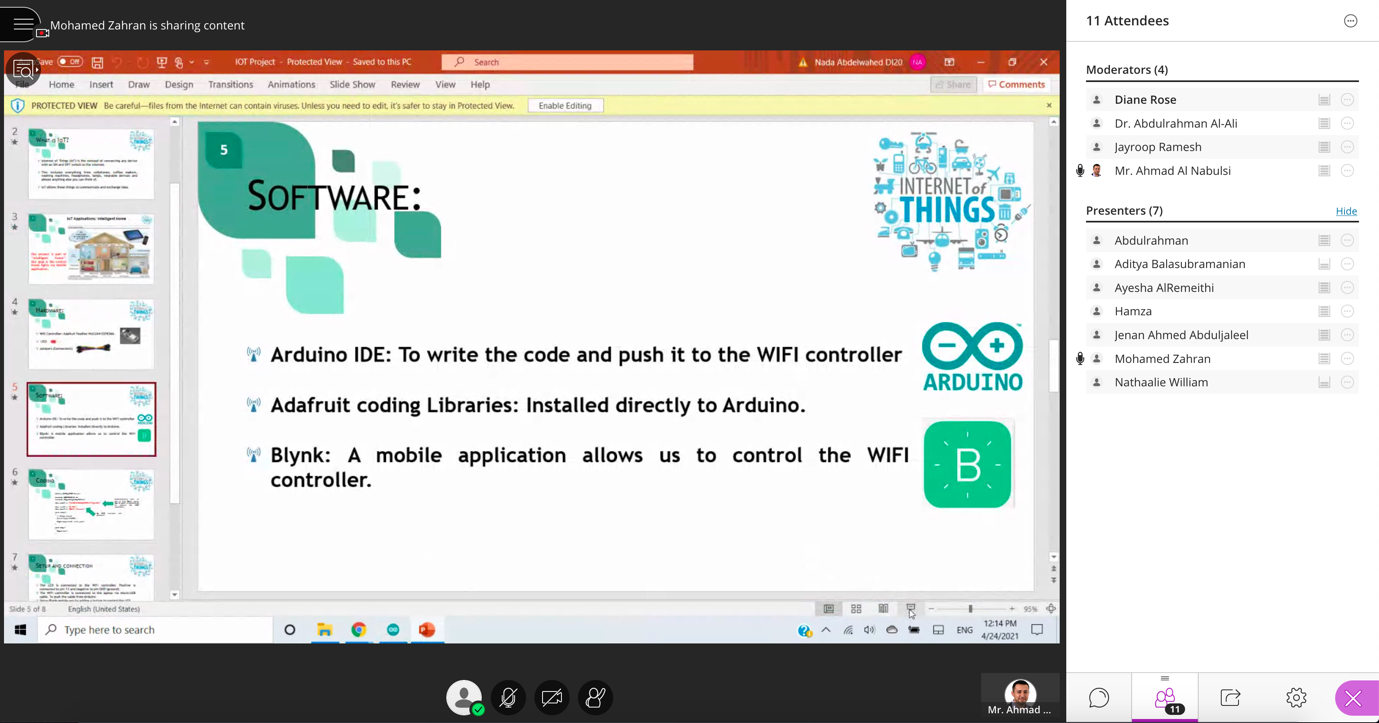Open the Transitions ribbon tab
Viewport: 1379px width, 723px height.
point(230,85)
